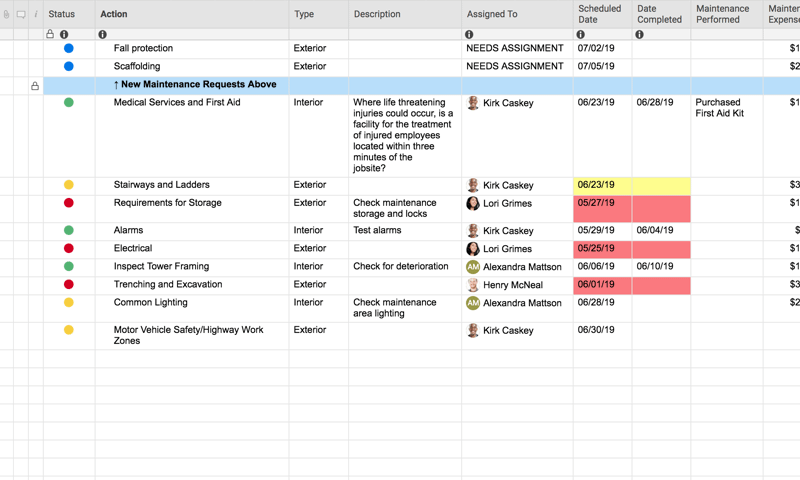This screenshot has width=800, height=480.
Task: Click the Date Completed column header
Action: (661, 14)
